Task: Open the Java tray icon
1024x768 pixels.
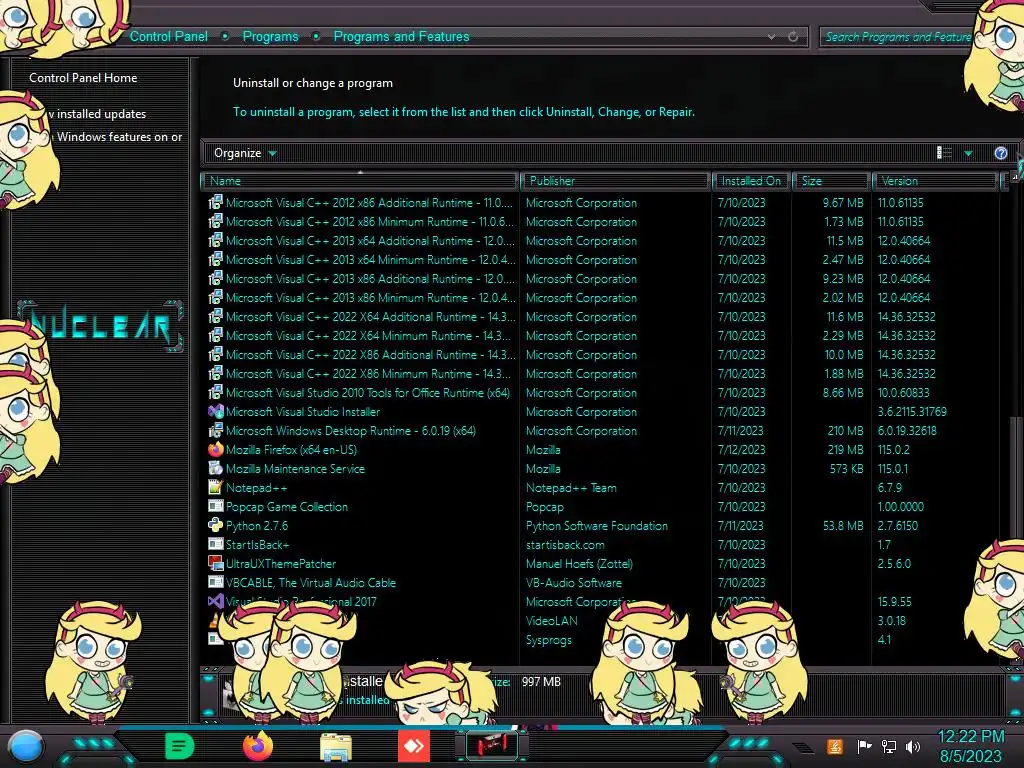Action: pyautogui.click(x=835, y=746)
